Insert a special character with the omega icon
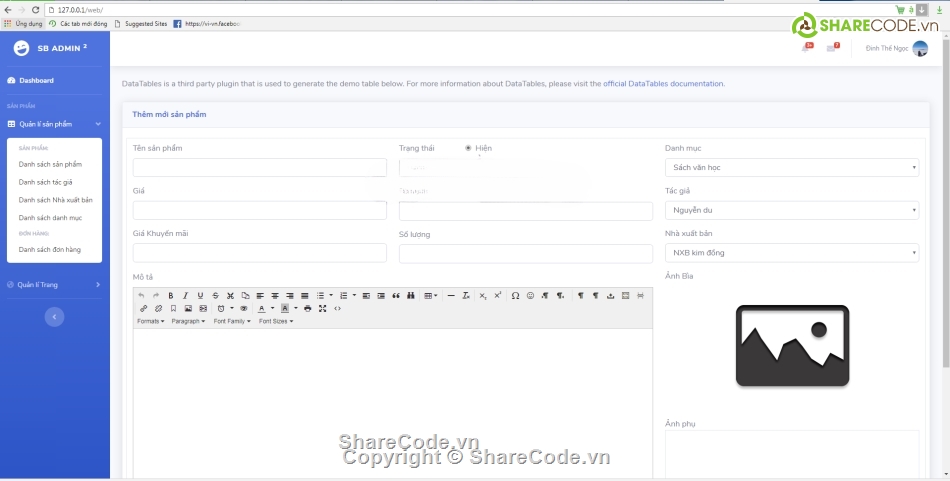This screenshot has height=481, width=950. (515, 296)
